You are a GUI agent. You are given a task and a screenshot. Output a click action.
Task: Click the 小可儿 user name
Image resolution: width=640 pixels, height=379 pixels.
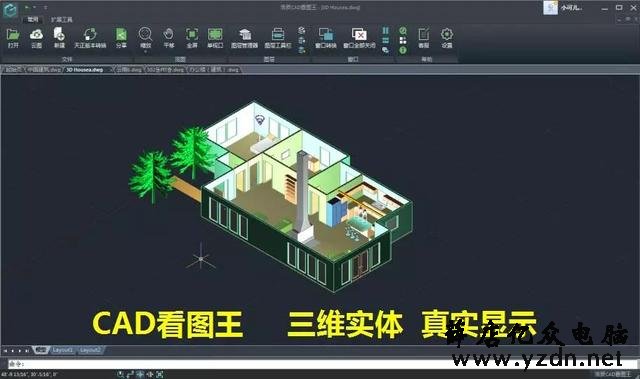571,8
